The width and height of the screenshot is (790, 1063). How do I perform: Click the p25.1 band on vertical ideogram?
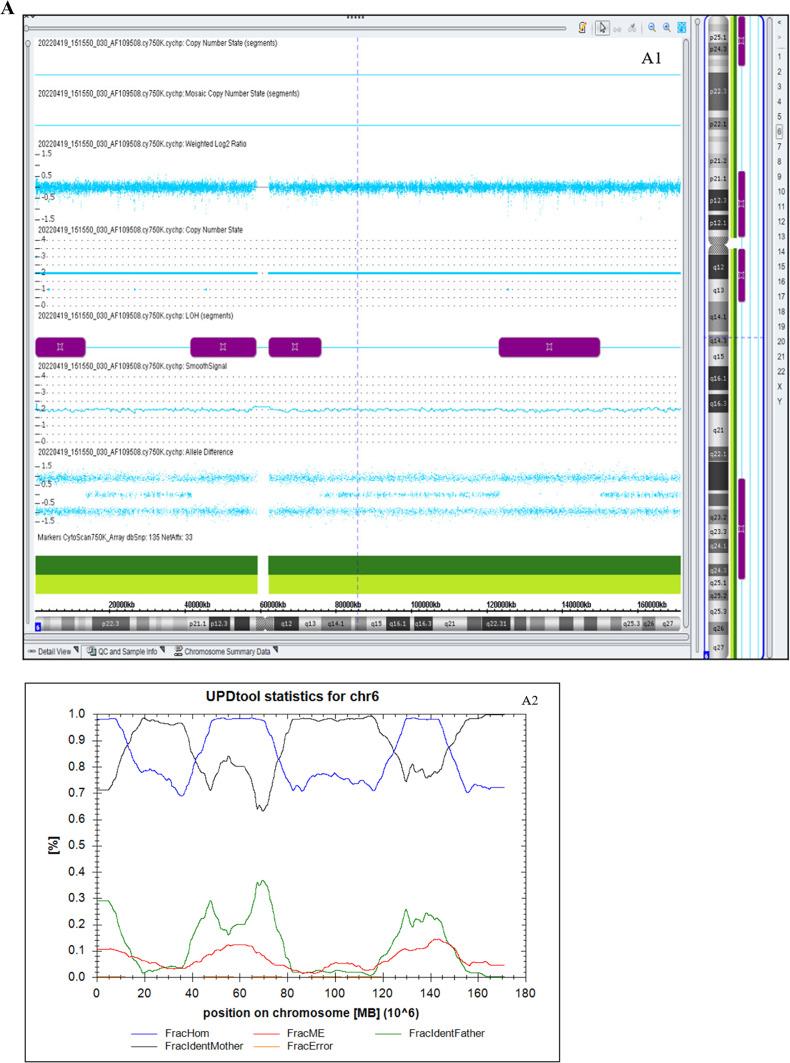pyautogui.click(x=718, y=37)
